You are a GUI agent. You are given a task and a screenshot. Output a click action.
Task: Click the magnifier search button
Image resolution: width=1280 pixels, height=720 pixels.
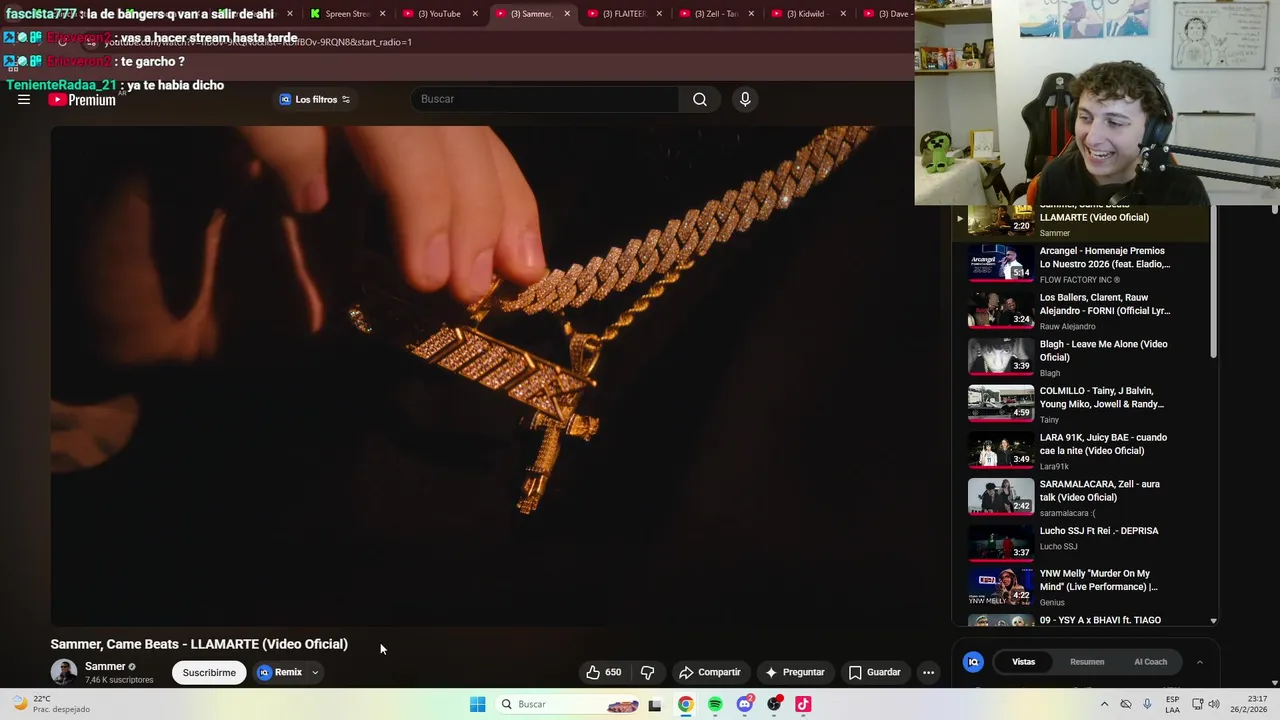click(700, 99)
